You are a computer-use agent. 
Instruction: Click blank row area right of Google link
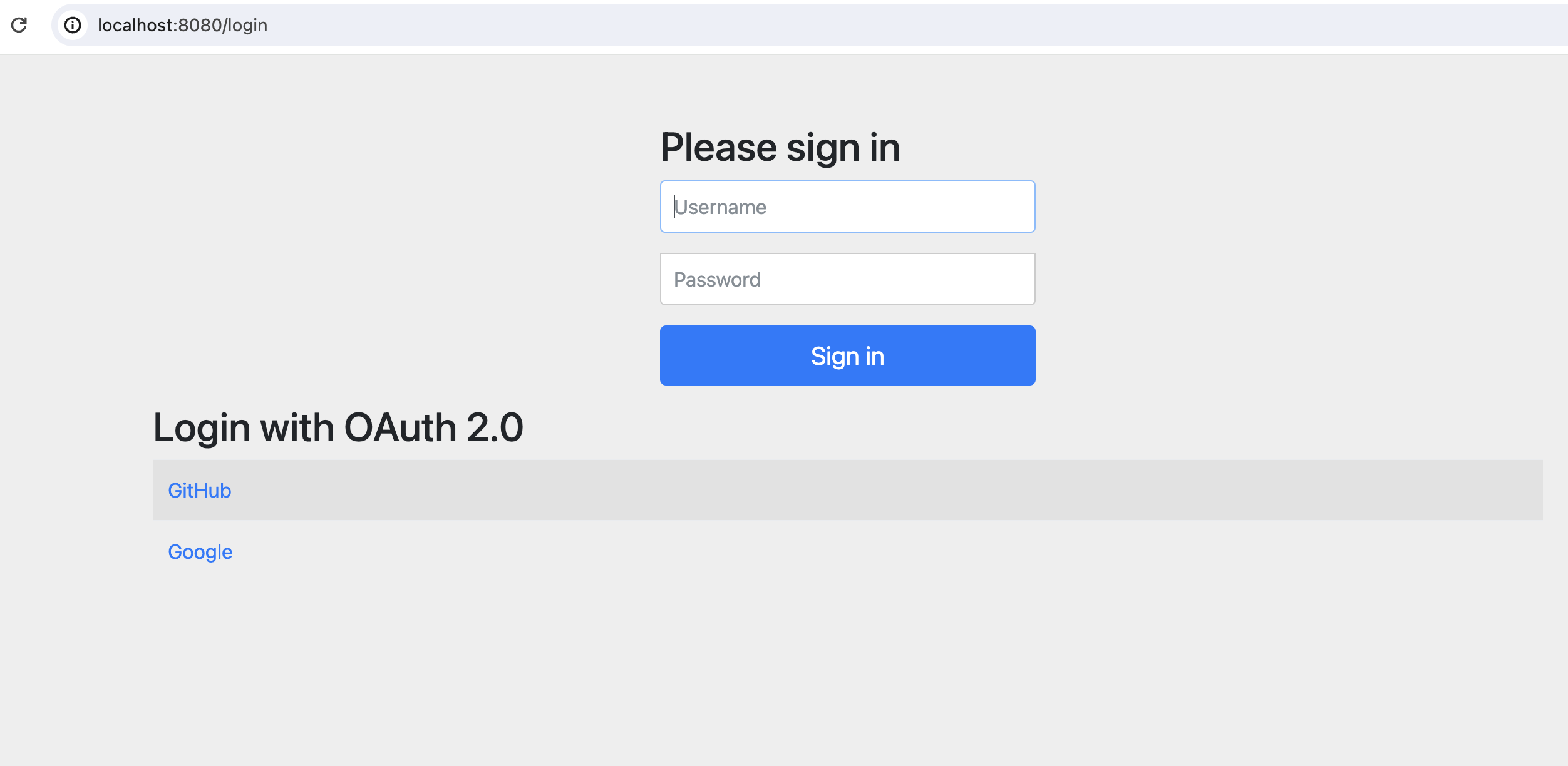(939, 552)
